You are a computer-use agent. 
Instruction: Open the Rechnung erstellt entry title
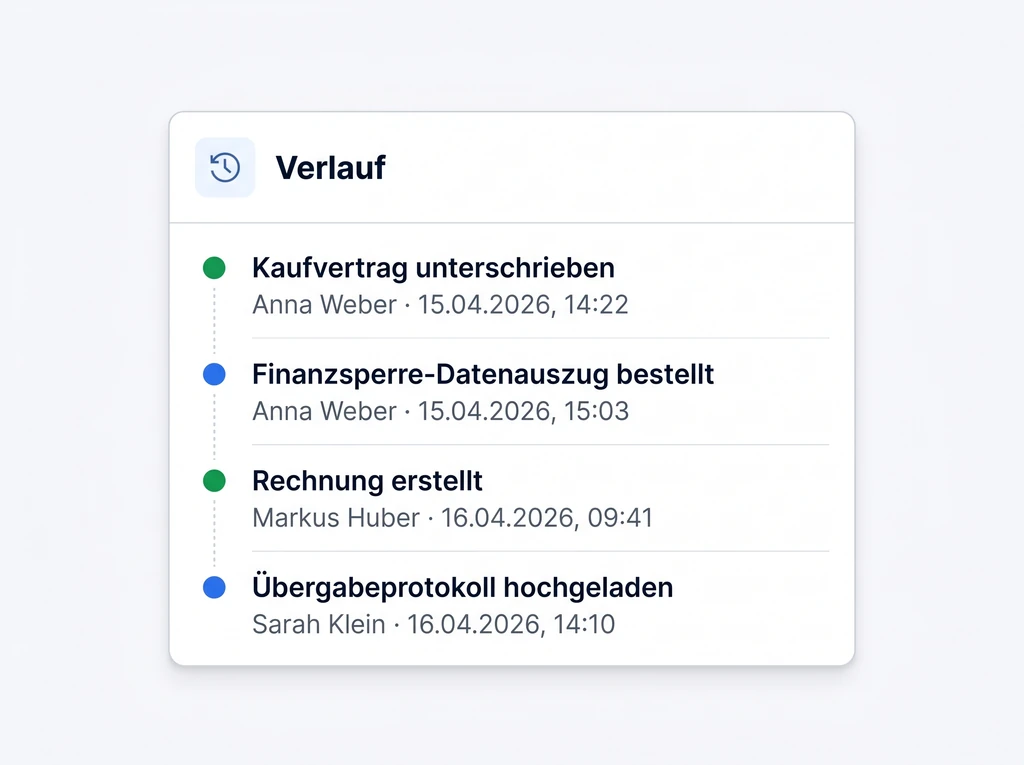pyautogui.click(x=367, y=481)
